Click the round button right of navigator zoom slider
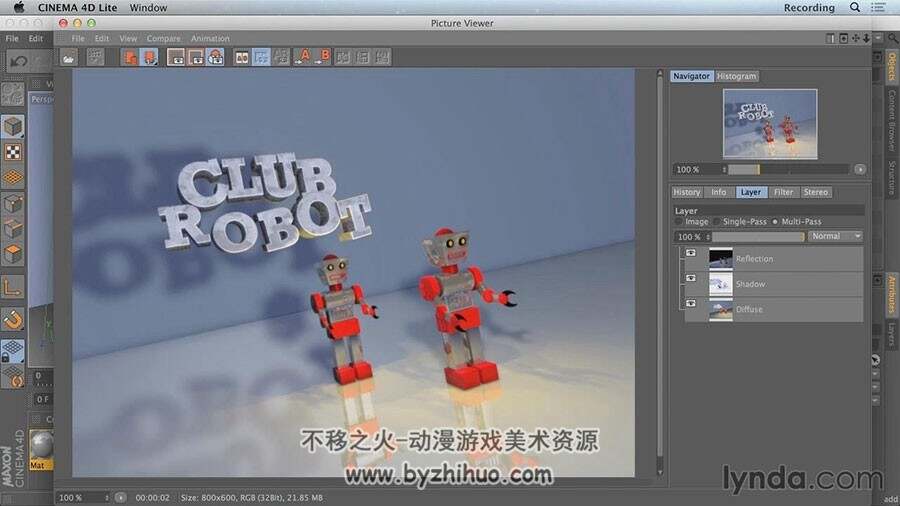The image size is (900, 506). coord(859,169)
